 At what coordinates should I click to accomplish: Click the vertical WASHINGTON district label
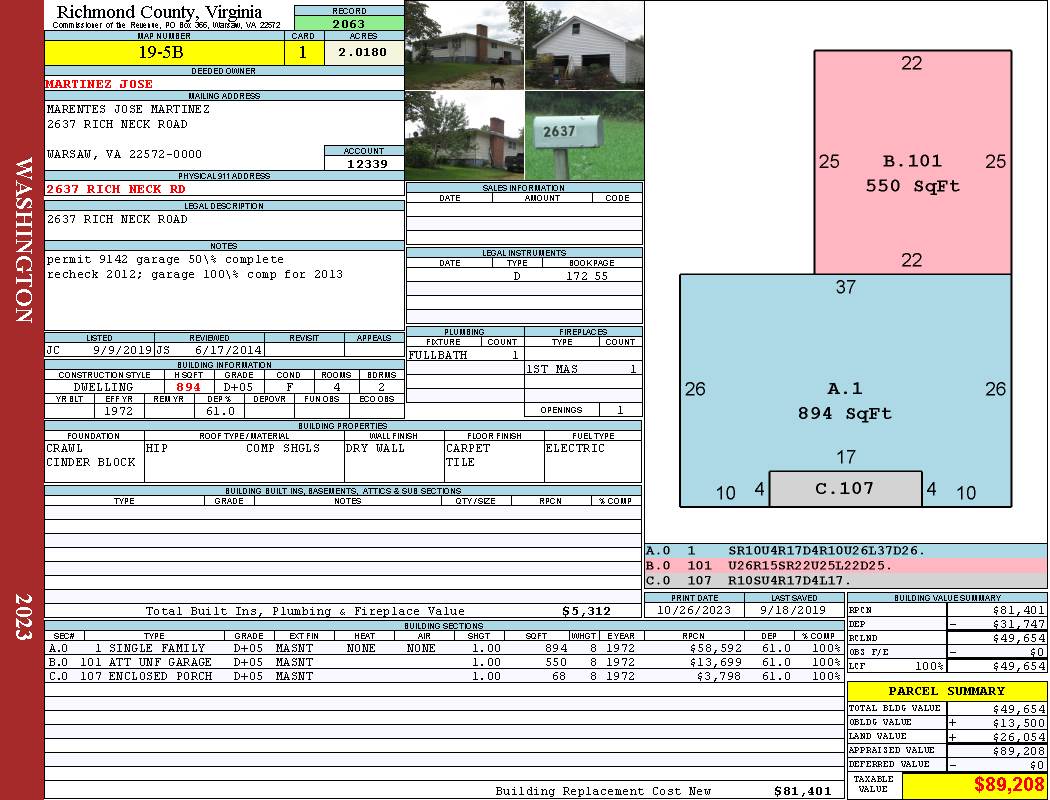point(23,240)
